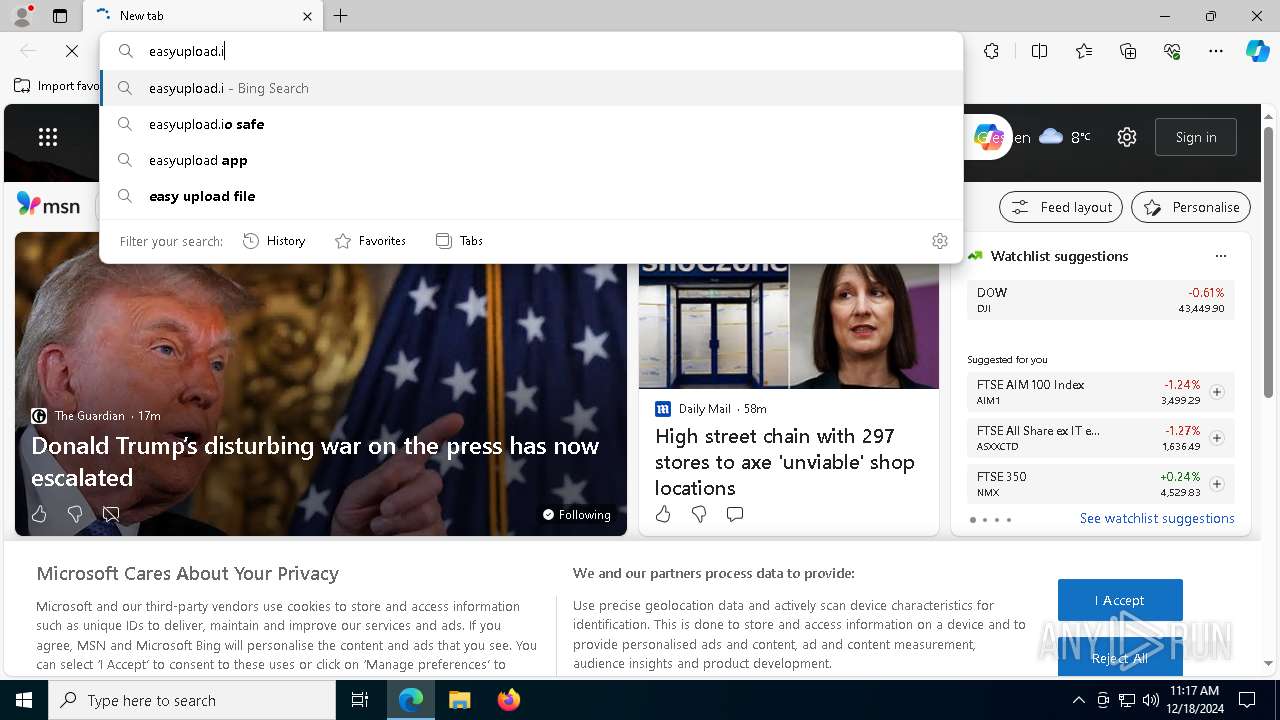Dislike the High street chain article
Viewport: 1280px width, 720px height.
point(699,514)
